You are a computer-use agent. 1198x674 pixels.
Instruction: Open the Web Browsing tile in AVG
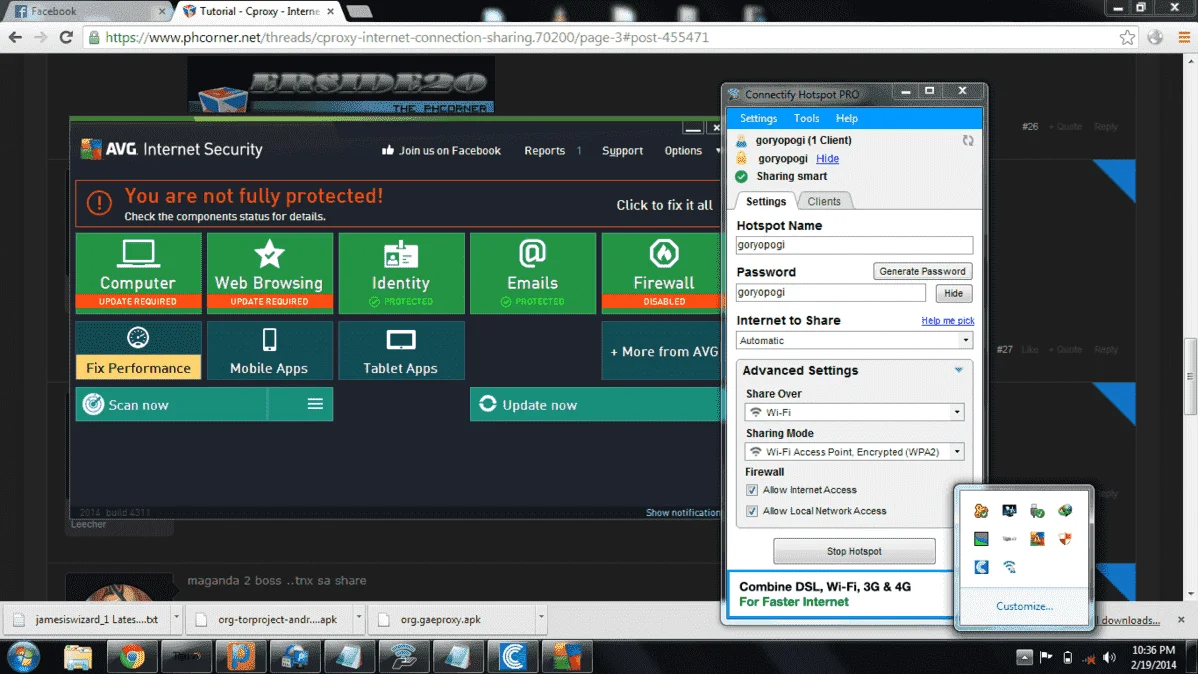point(270,273)
